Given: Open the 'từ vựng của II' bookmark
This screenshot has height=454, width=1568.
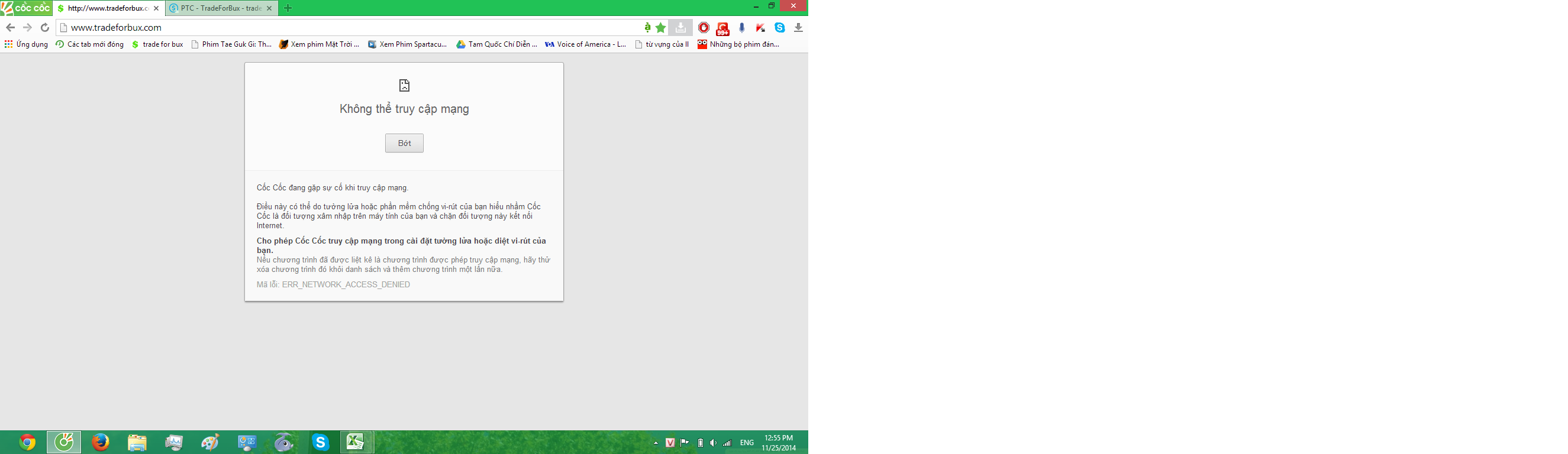Looking at the screenshot, I should 662,44.
